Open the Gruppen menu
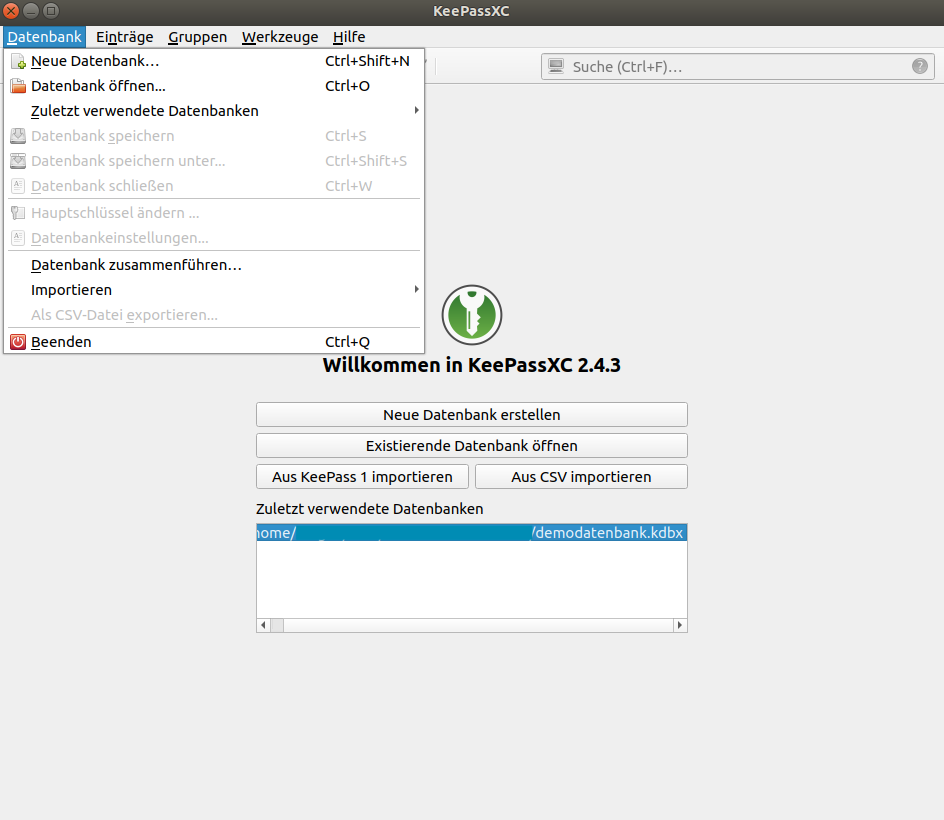Viewport: 944px width, 820px height. (197, 37)
